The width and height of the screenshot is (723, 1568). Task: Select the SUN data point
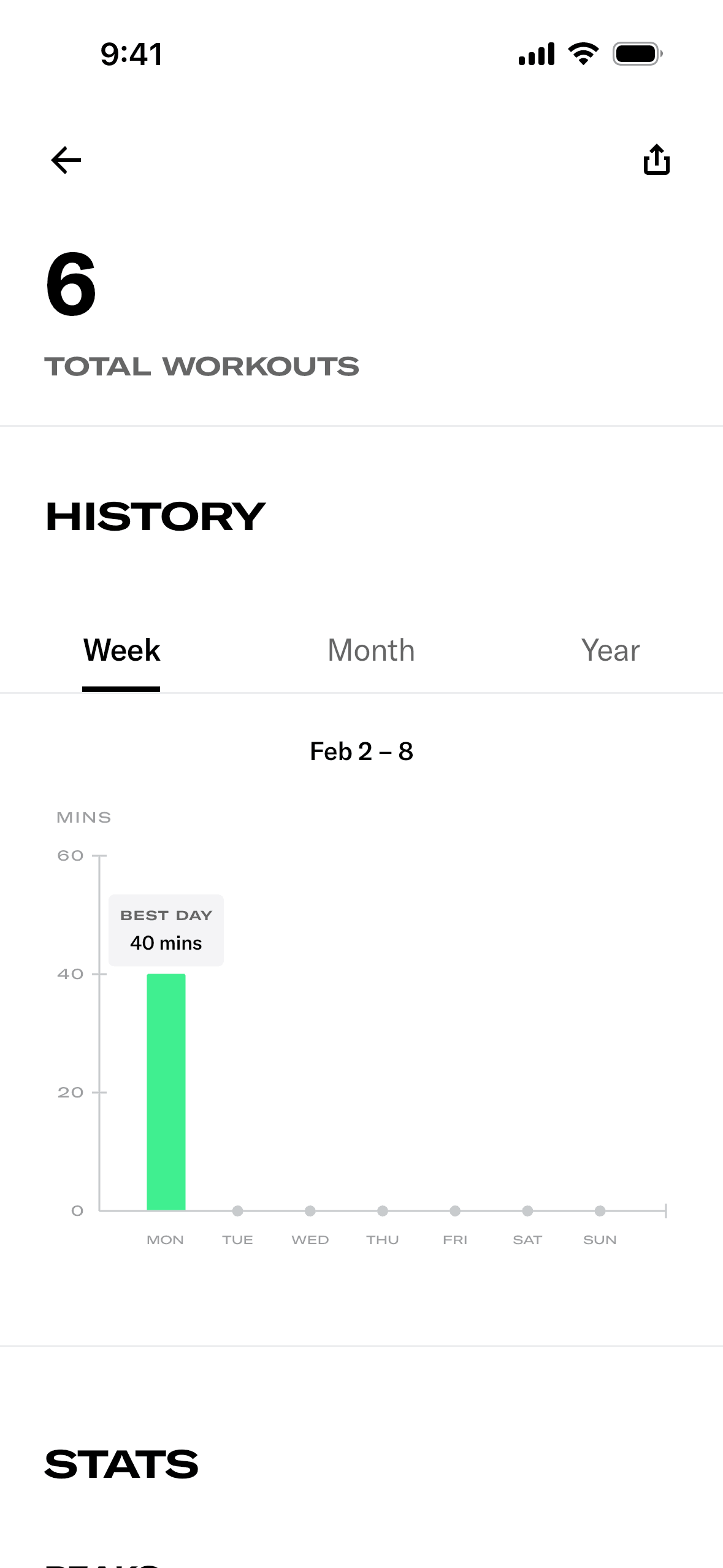600,1210
